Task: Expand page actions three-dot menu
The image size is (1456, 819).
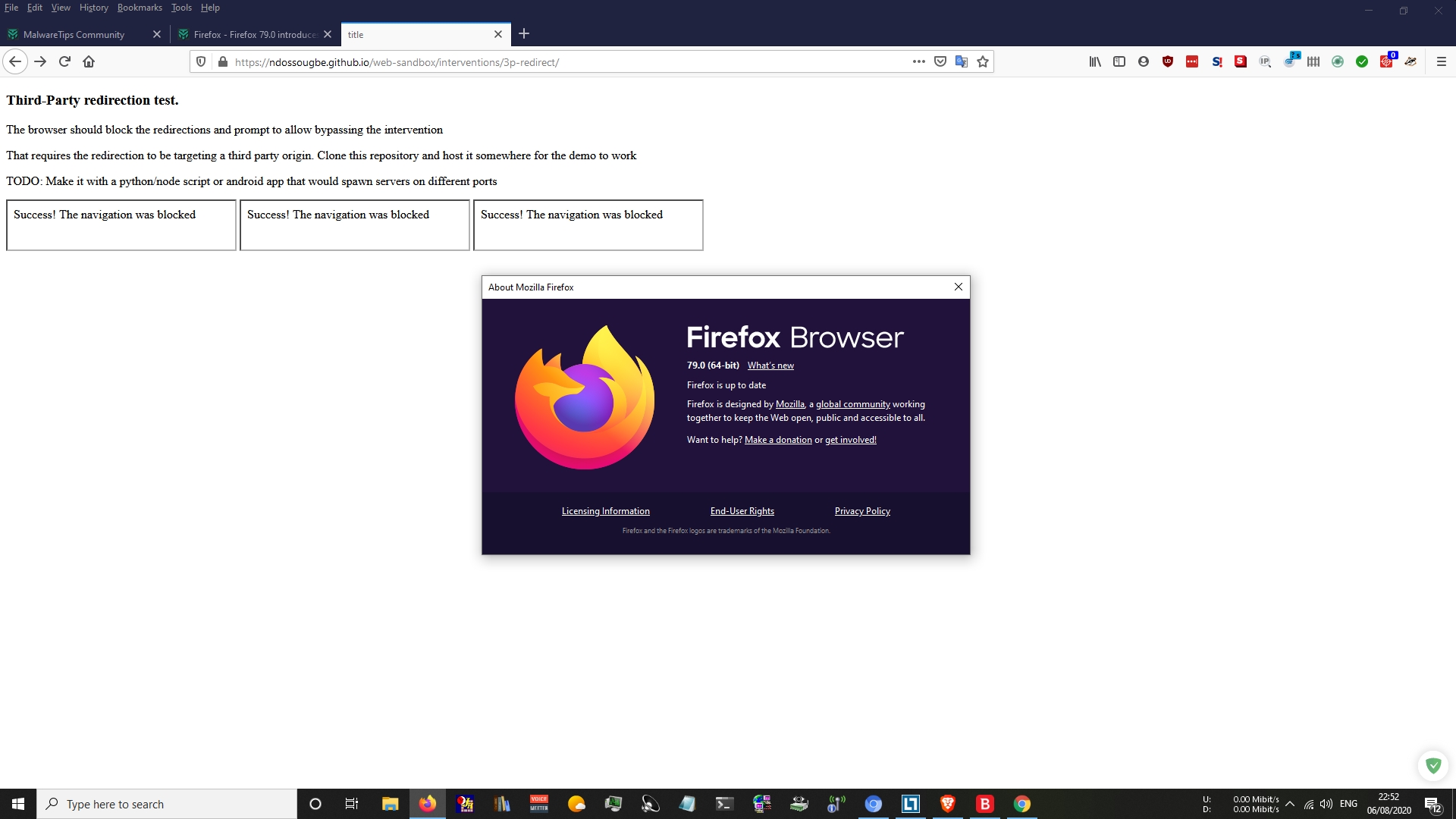Action: 919,62
